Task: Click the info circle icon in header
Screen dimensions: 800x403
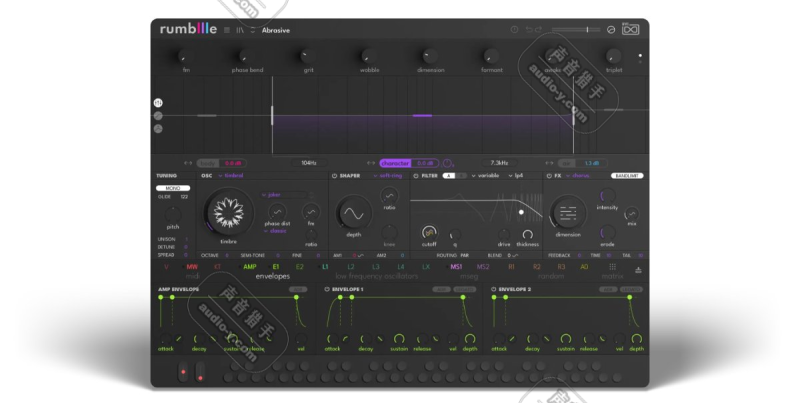Action: 514,30
